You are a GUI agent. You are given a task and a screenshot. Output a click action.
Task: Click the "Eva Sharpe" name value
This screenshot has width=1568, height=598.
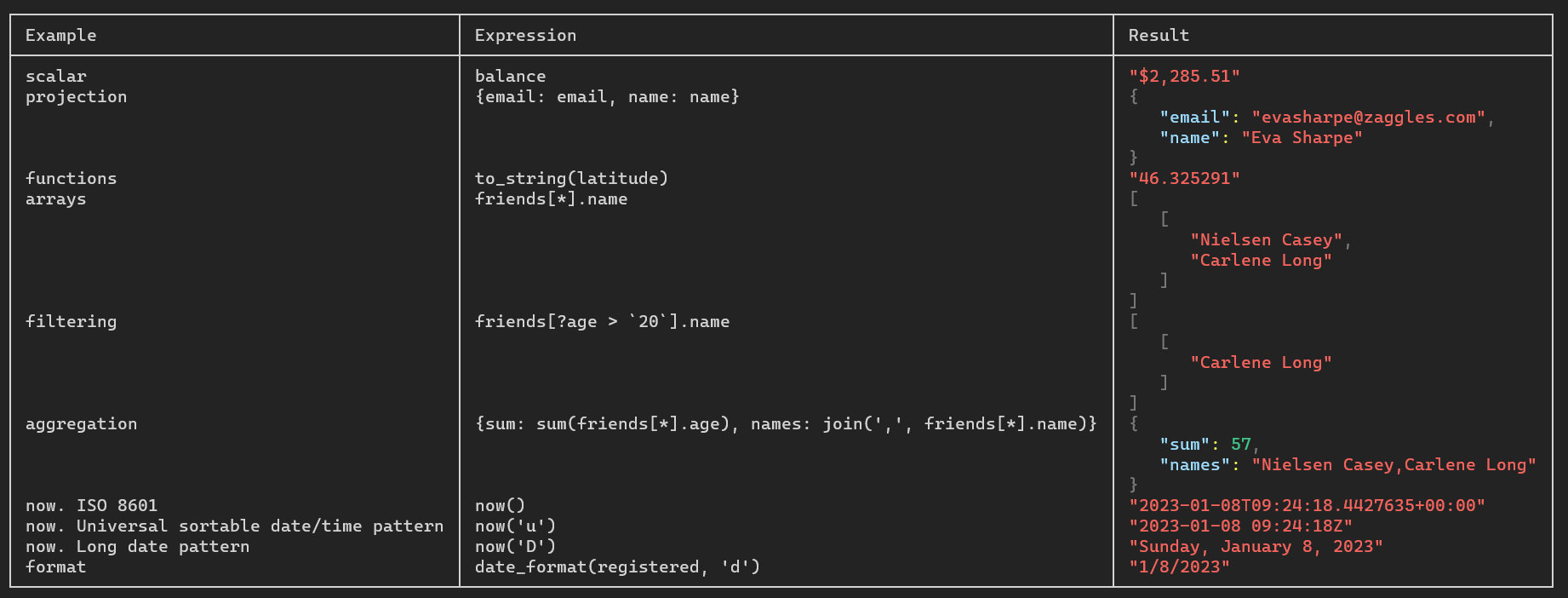tap(1302, 137)
